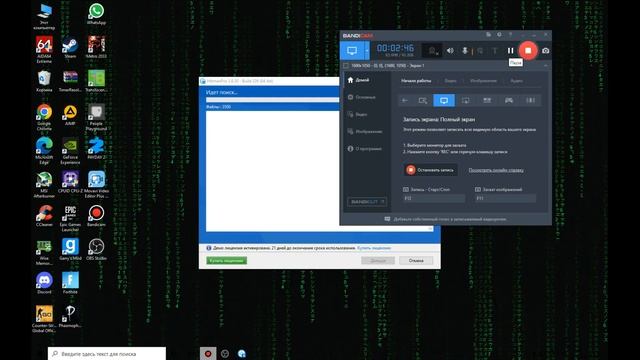Click the search progress bar in Идет поиск dialog
The width and height of the screenshot is (640, 360).
pyautogui.click(x=273, y=100)
